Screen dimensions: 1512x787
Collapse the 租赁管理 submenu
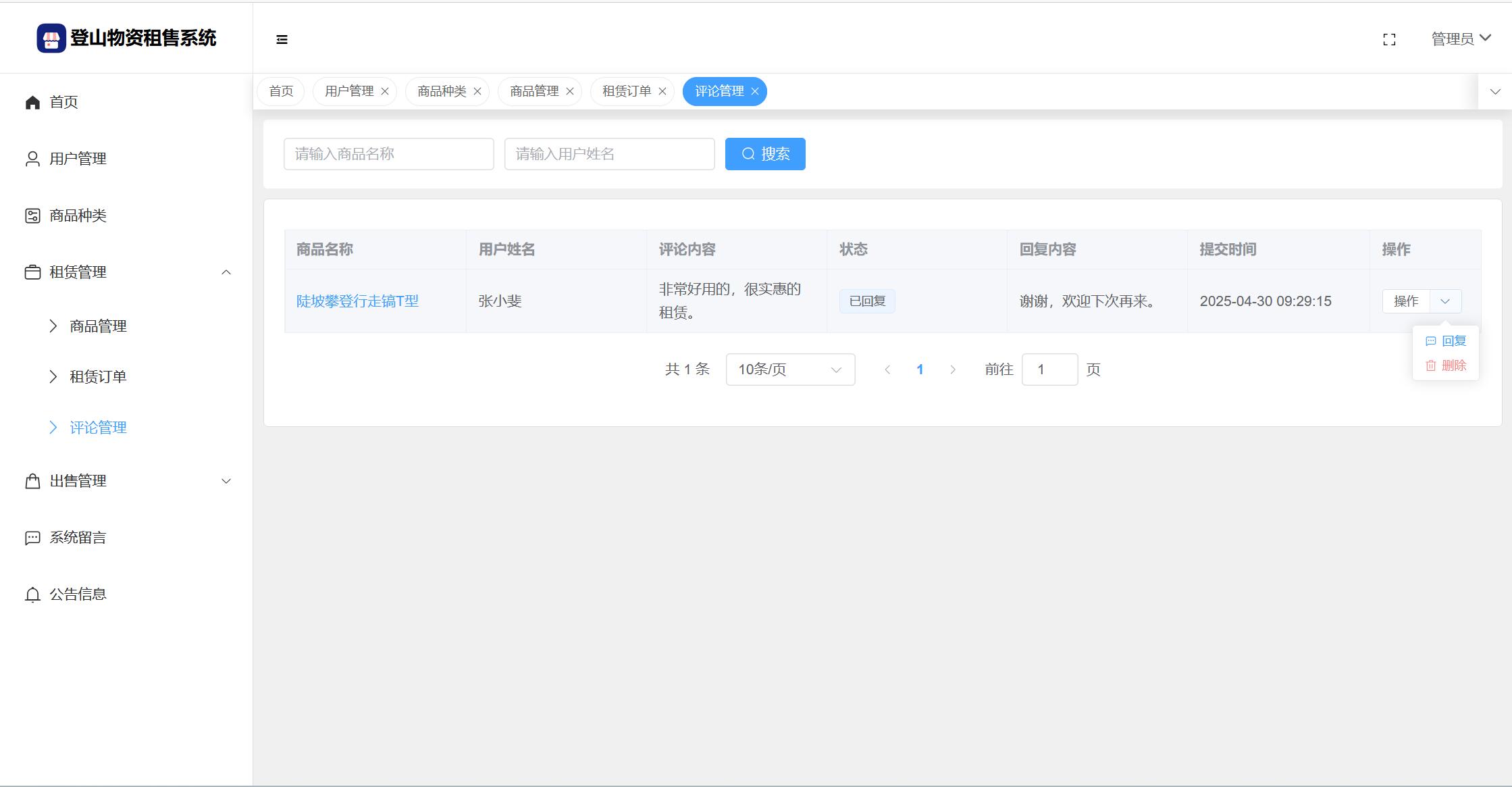tap(226, 272)
